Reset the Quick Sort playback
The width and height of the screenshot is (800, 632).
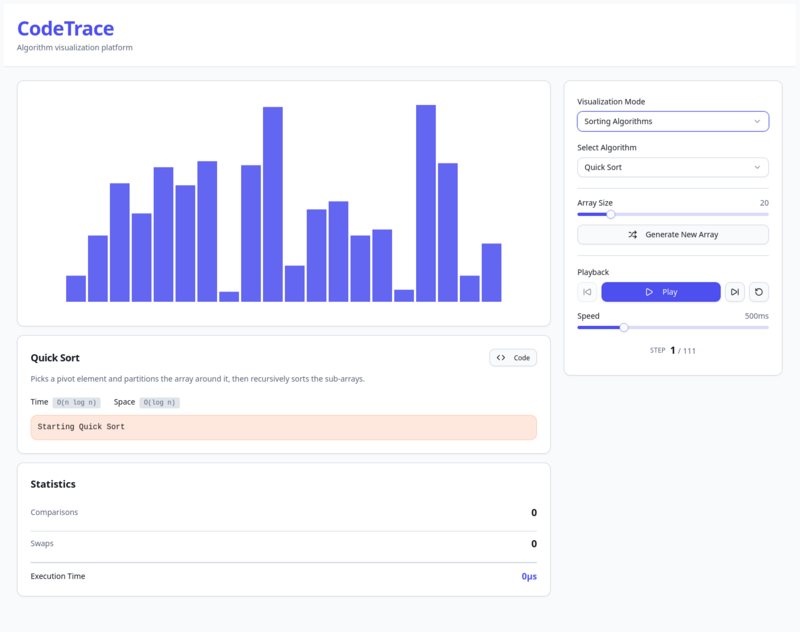(x=760, y=291)
